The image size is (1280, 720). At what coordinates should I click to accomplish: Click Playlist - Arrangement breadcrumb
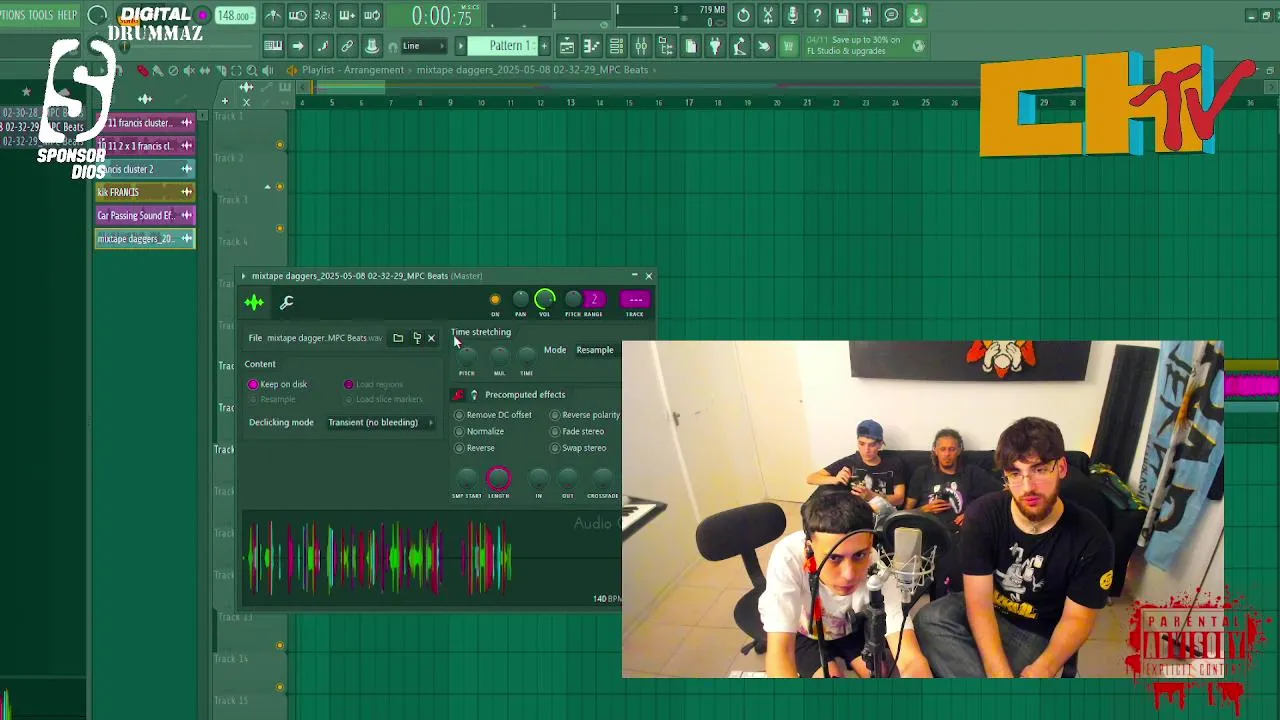pyautogui.click(x=353, y=70)
